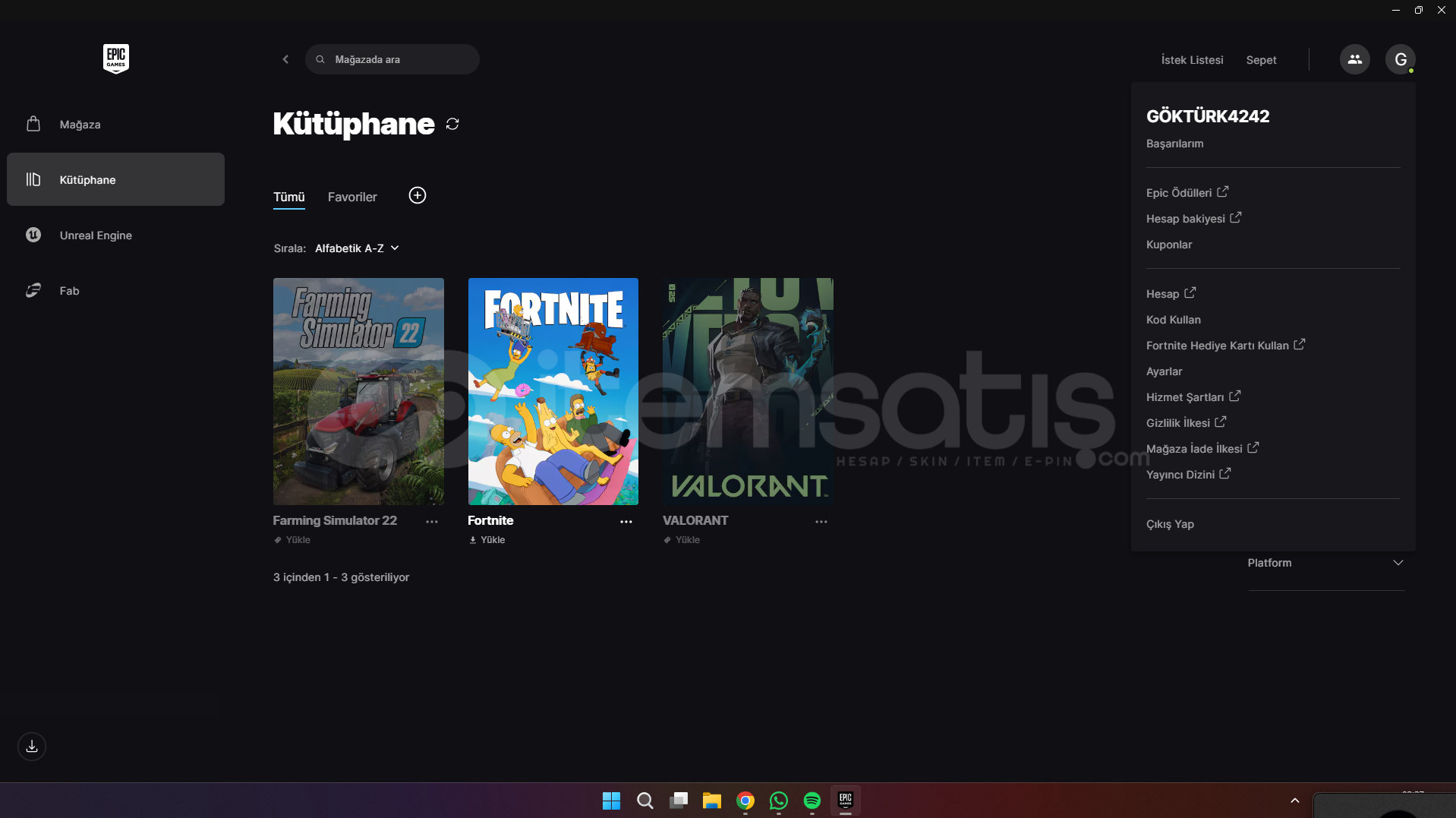The height and width of the screenshot is (818, 1456).
Task: Open the Fortnite cover thumbnail
Action: tap(553, 391)
